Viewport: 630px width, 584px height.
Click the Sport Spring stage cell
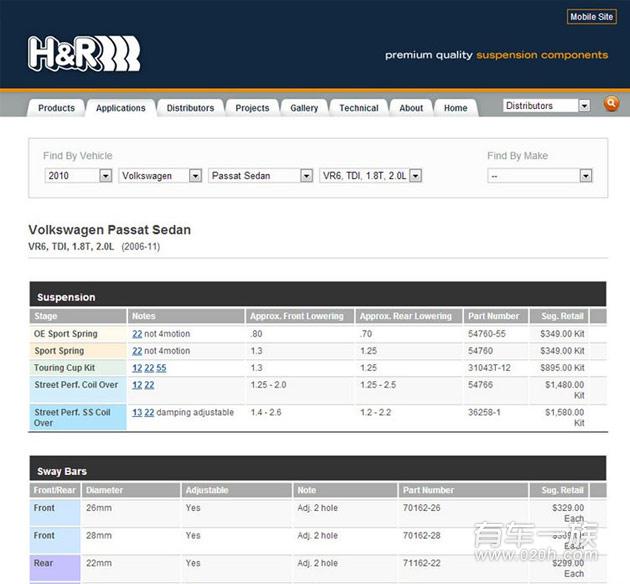78,351
